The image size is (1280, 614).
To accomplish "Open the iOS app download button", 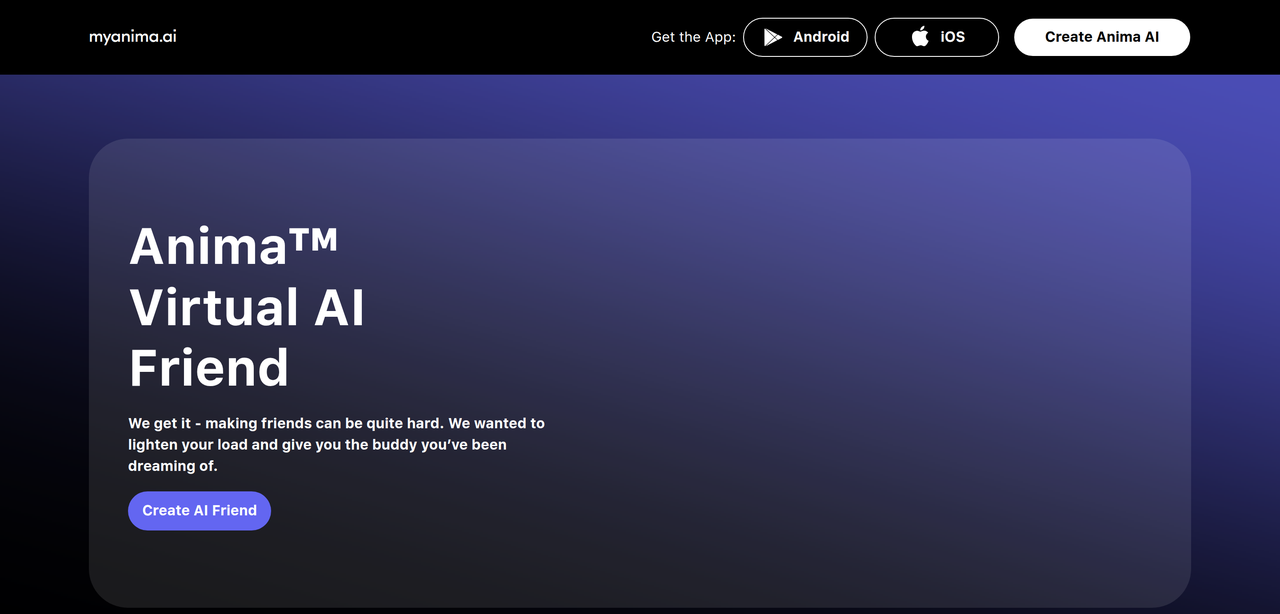I will [937, 37].
